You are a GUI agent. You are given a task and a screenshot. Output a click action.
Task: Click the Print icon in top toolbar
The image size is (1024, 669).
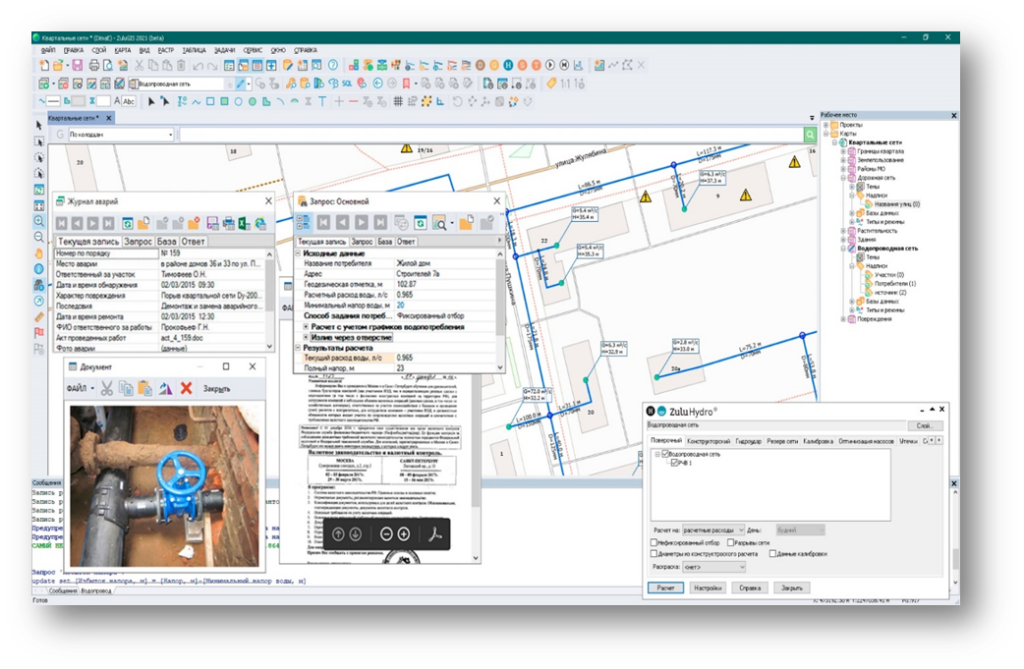[94, 65]
